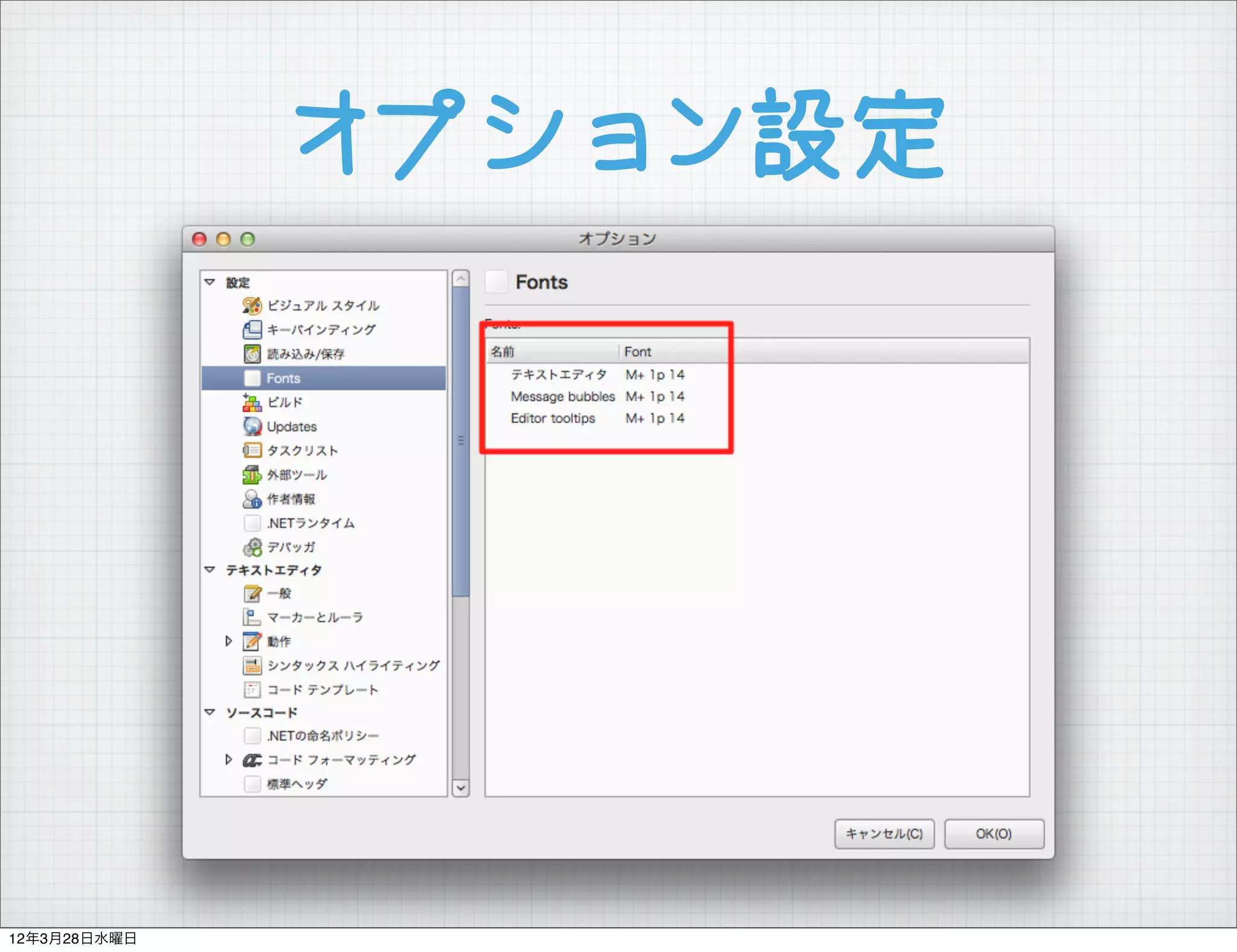
Task: Select the 外部ツール icon
Action: (x=252, y=475)
